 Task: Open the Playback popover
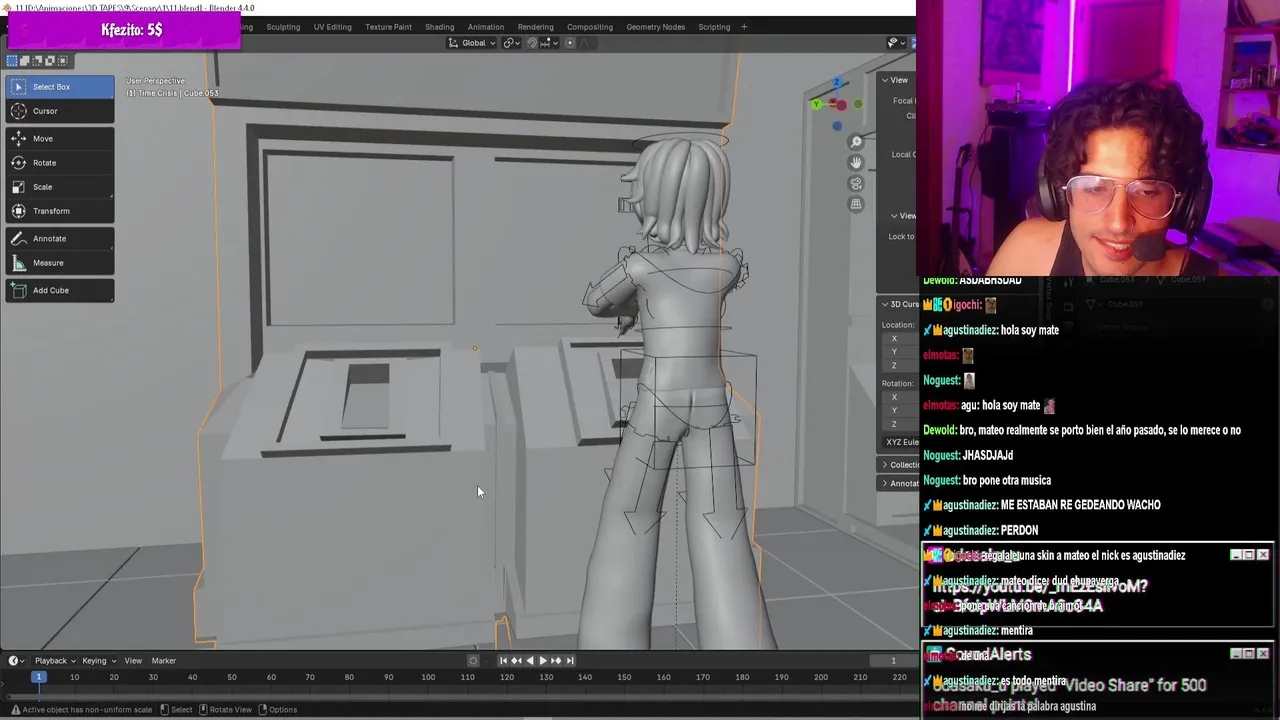click(x=54, y=661)
